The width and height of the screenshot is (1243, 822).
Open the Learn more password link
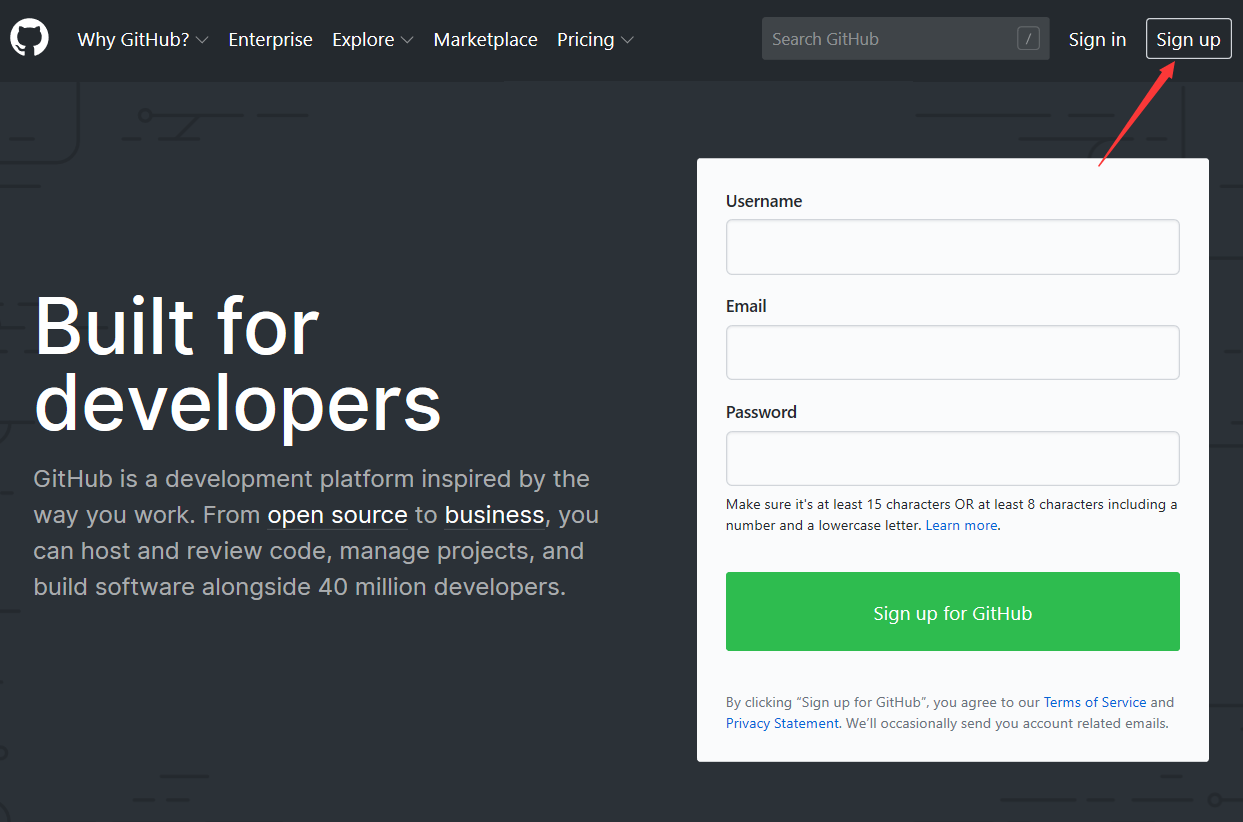(x=961, y=525)
